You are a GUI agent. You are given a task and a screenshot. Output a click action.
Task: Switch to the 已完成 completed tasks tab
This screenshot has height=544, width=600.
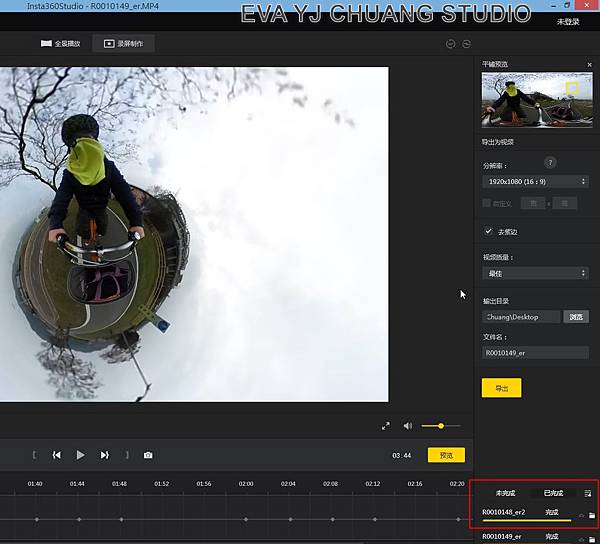point(553,493)
